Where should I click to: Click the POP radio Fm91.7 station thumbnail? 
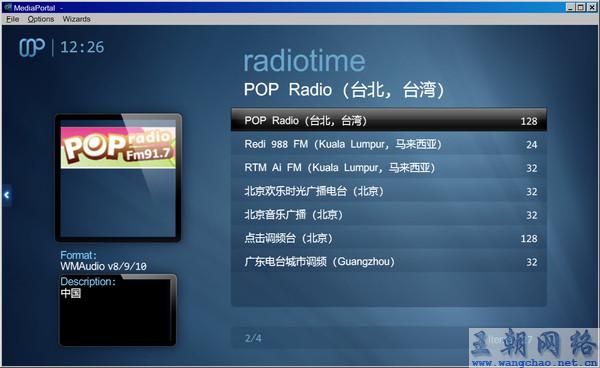(x=118, y=147)
